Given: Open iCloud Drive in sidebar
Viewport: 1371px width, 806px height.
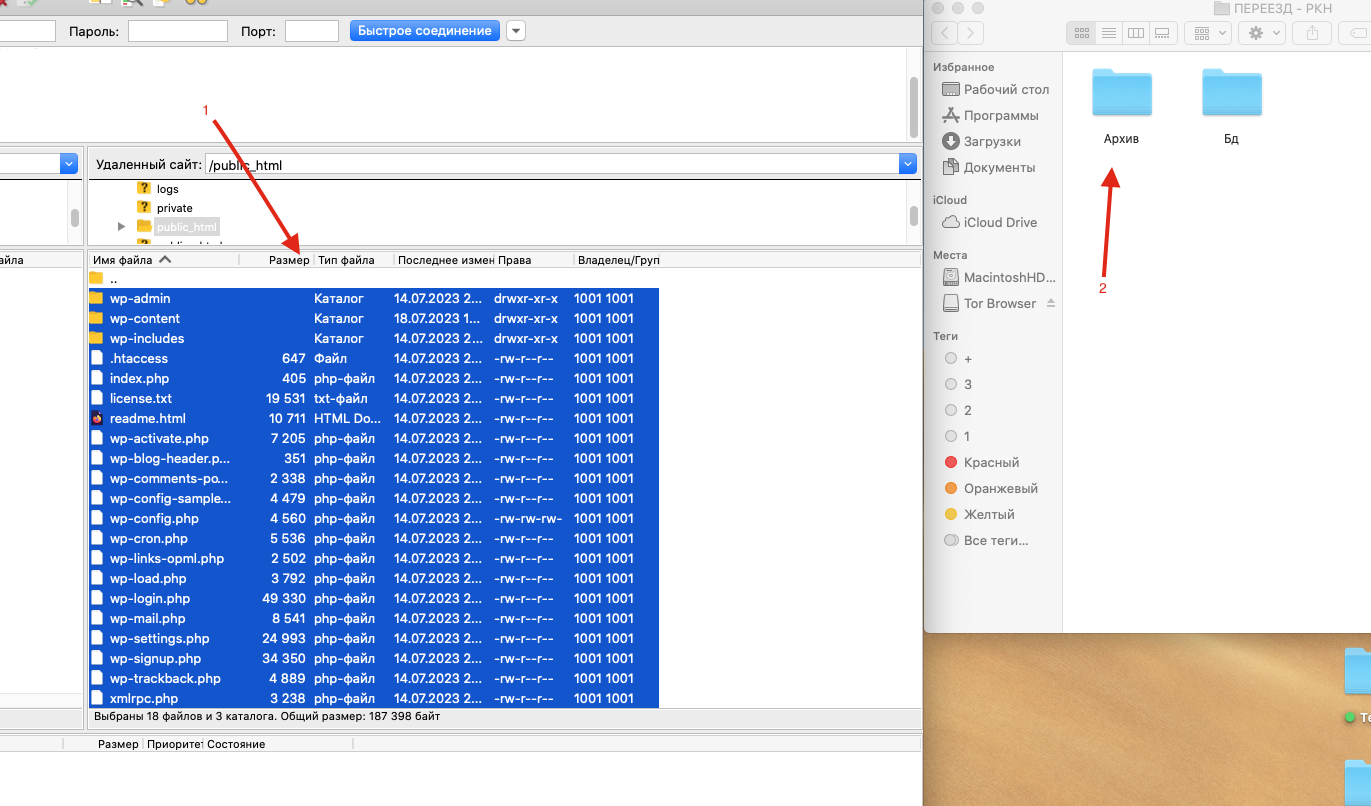Looking at the screenshot, I should (x=989, y=222).
